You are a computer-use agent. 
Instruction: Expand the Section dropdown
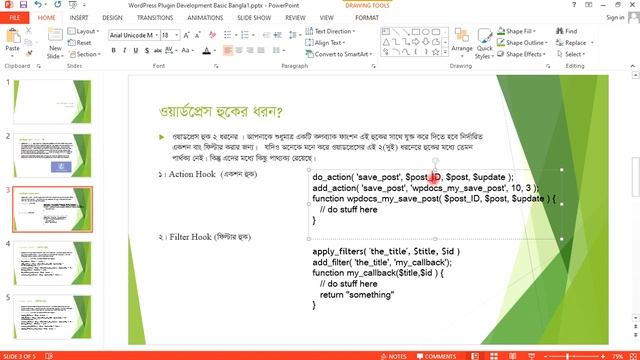point(84,54)
